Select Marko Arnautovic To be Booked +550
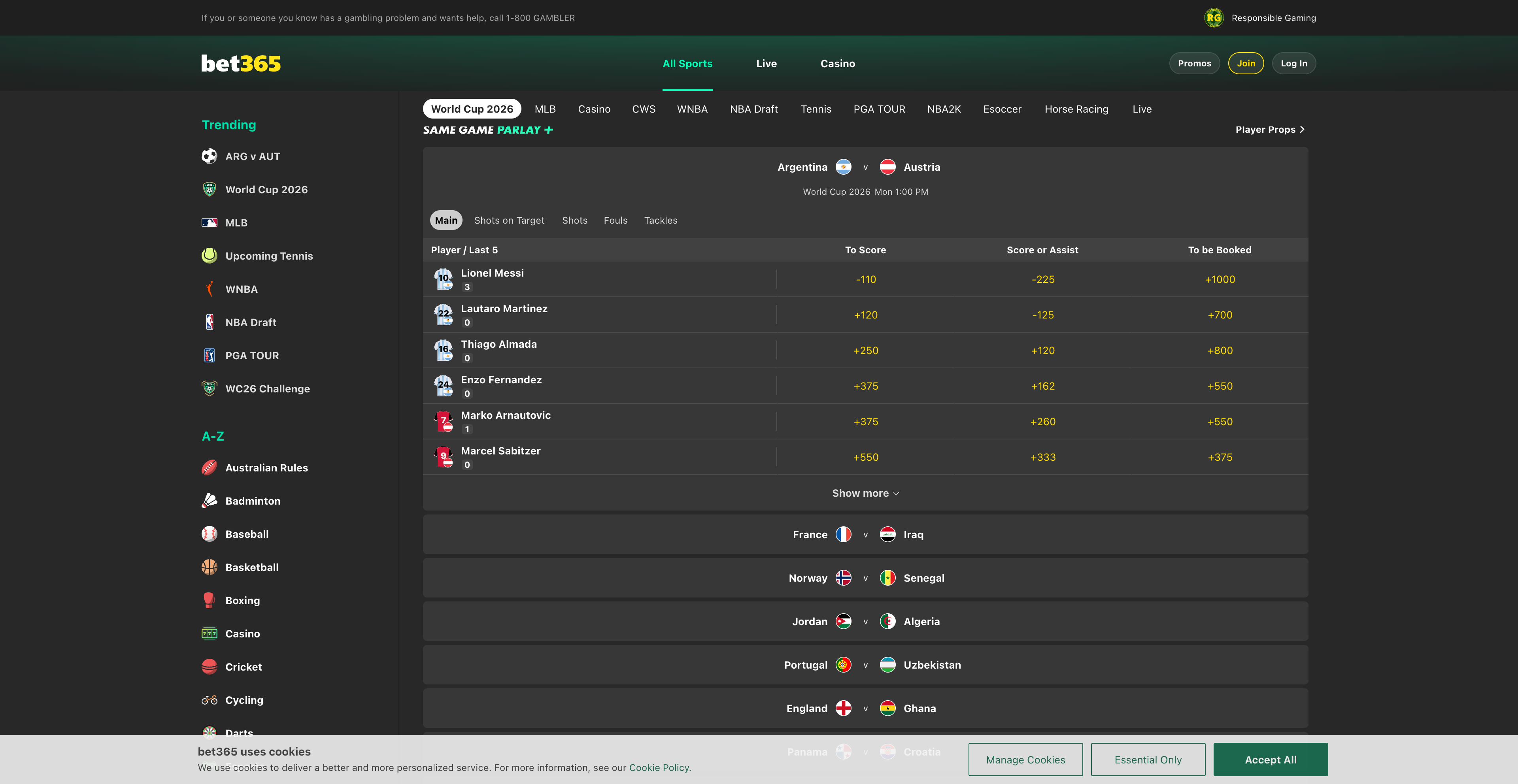This screenshot has height=784, width=1518. pyautogui.click(x=1219, y=421)
